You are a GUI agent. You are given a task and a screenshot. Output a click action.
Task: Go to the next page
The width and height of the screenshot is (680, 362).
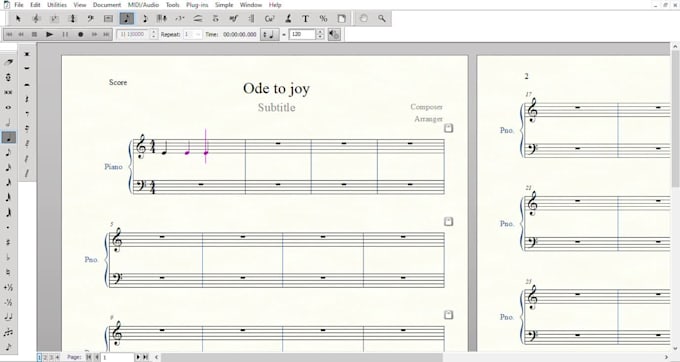(x=138, y=357)
